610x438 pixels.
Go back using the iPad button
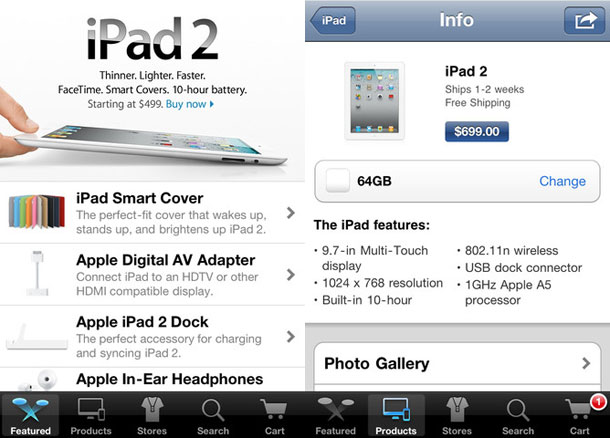coord(333,20)
